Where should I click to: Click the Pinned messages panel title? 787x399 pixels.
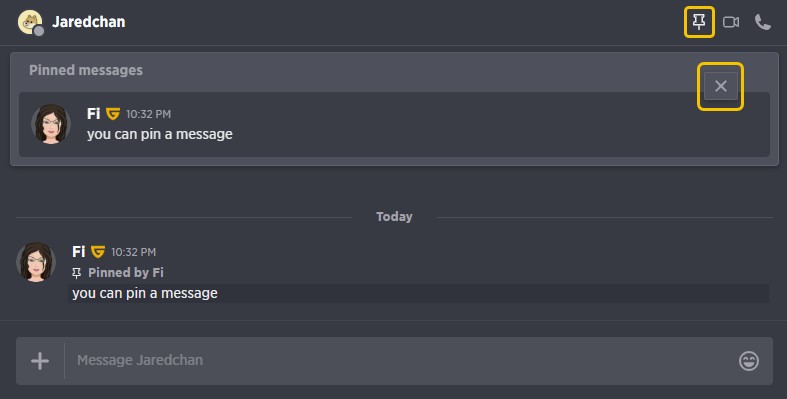pos(86,70)
